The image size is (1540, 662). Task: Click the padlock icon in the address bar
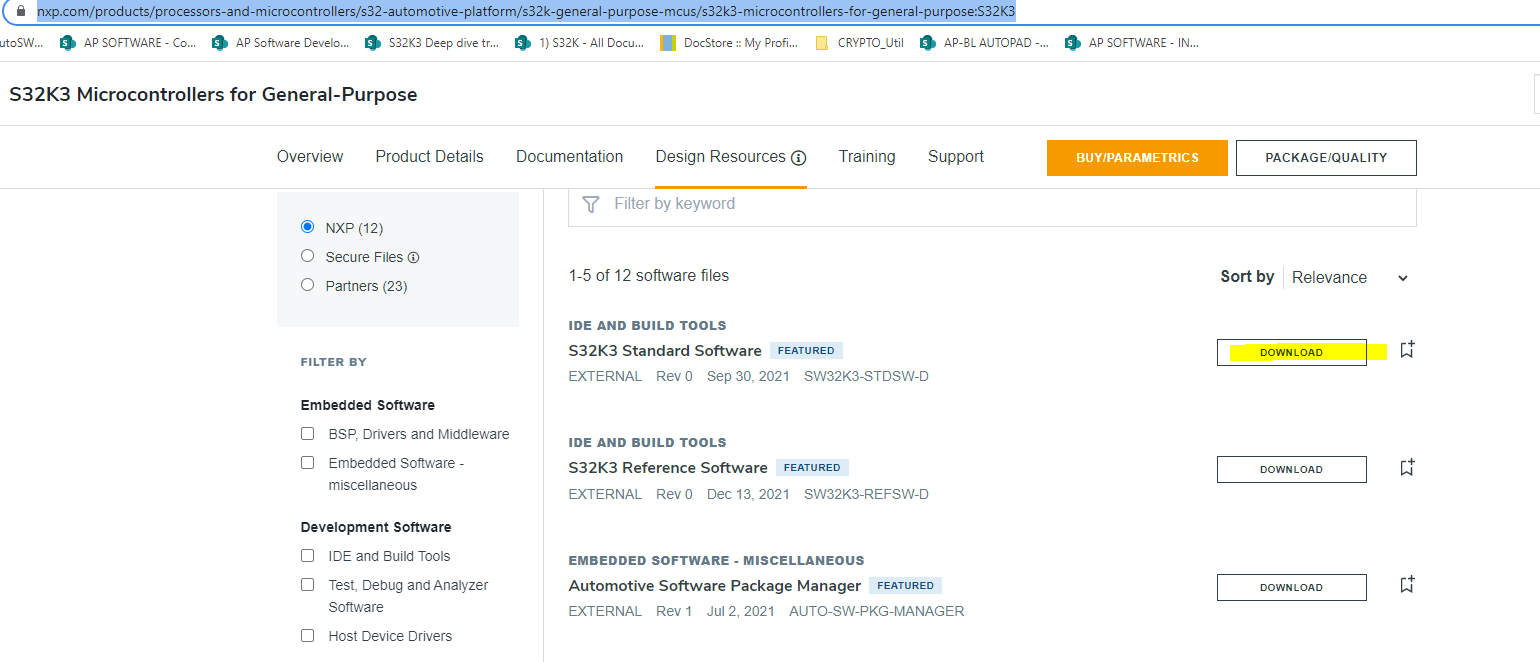pyautogui.click(x=22, y=13)
